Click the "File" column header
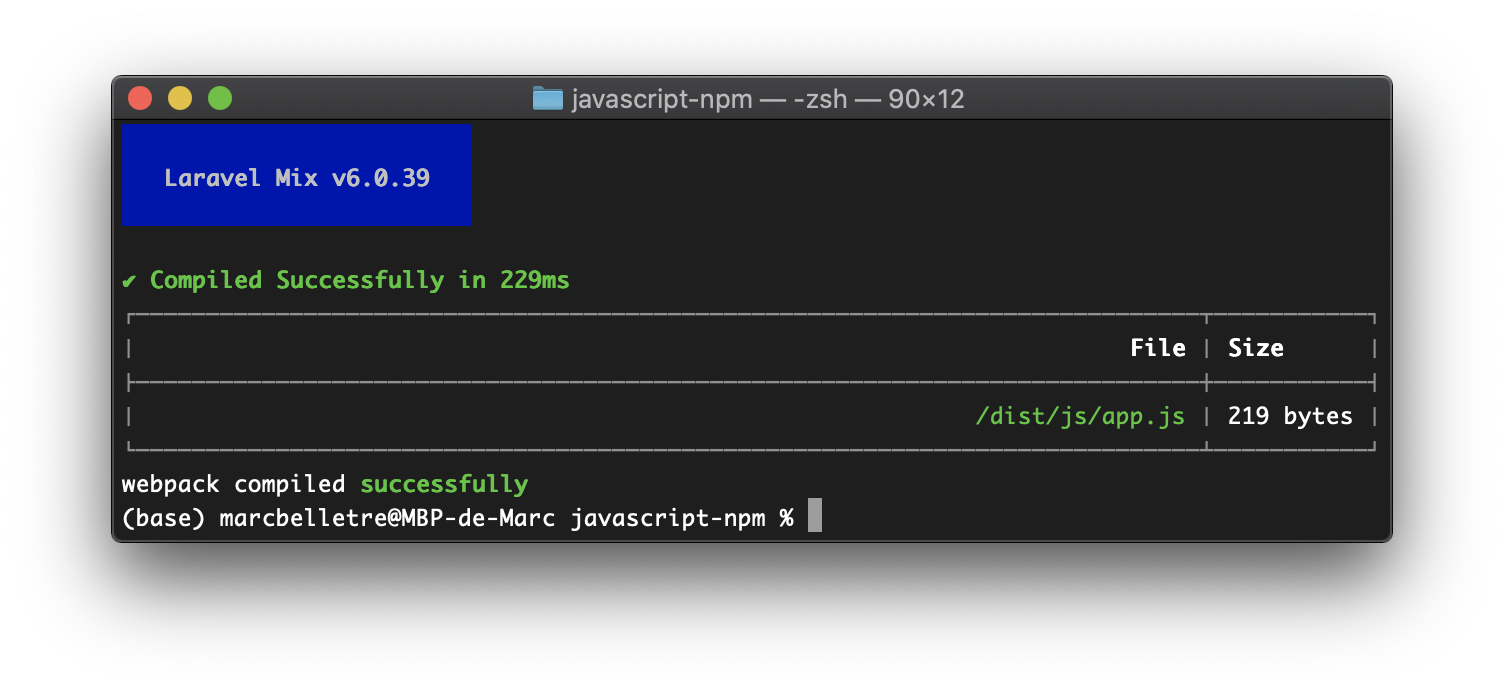This screenshot has width=1504, height=690. tap(1158, 348)
